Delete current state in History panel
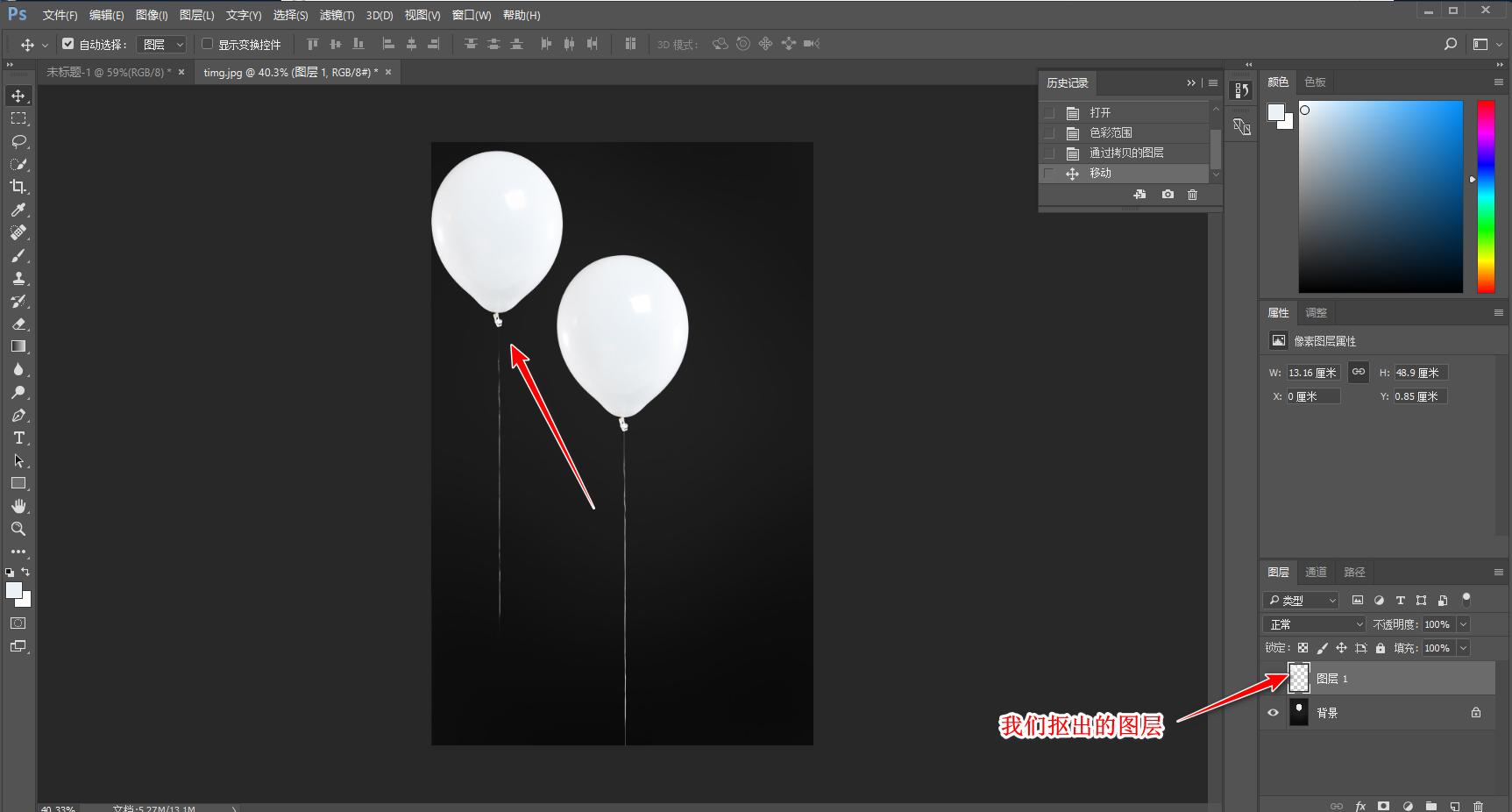This screenshot has height=812, width=1512. tap(1192, 195)
